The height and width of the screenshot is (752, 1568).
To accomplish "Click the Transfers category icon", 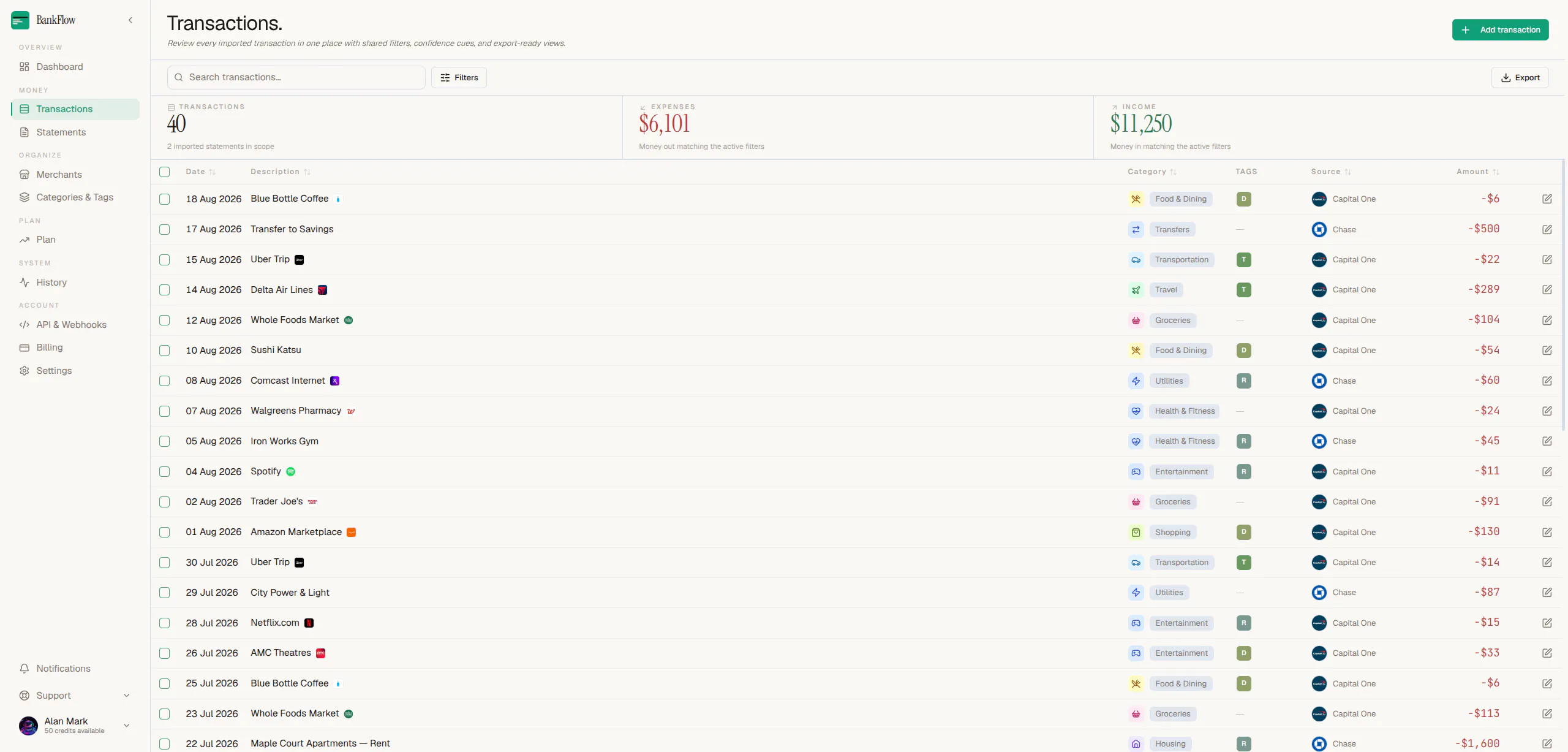I will (1136, 229).
